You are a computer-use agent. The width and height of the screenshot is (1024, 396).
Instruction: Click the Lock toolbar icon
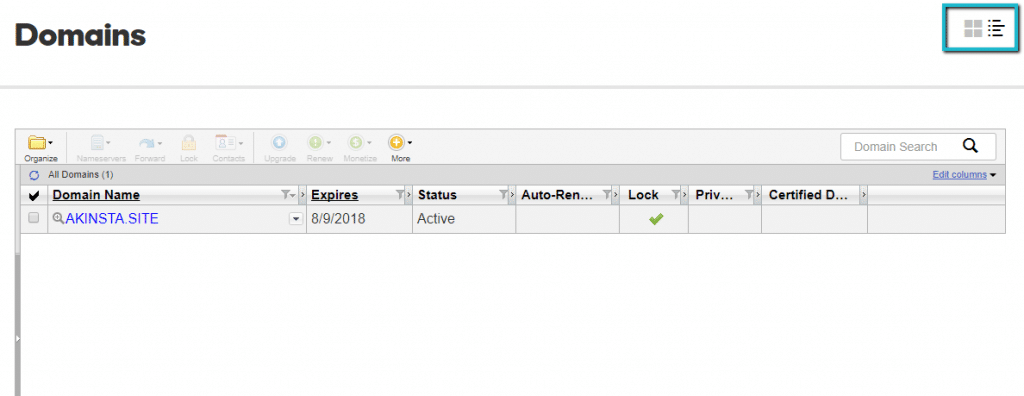coord(189,148)
